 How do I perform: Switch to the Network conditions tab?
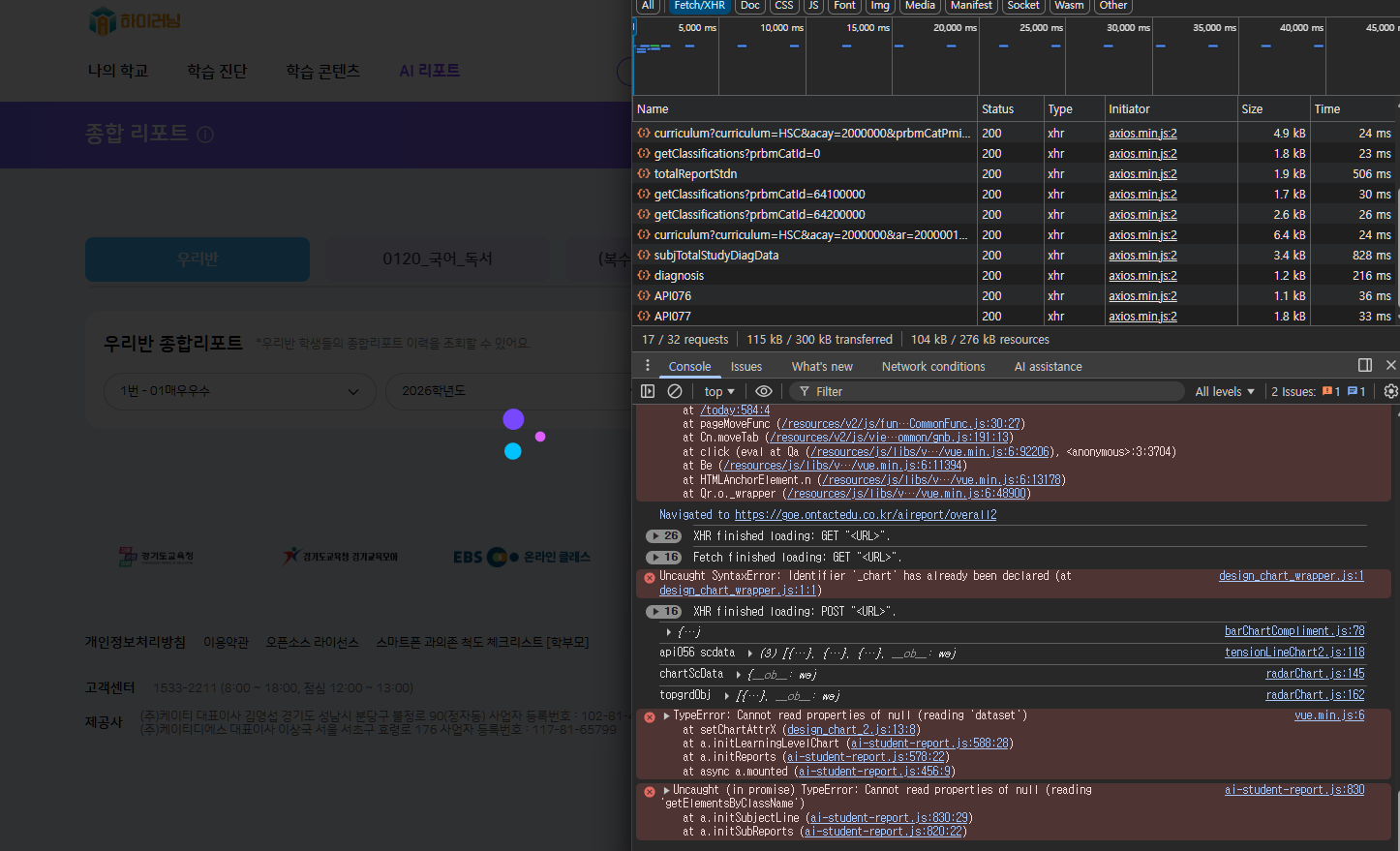click(x=932, y=366)
